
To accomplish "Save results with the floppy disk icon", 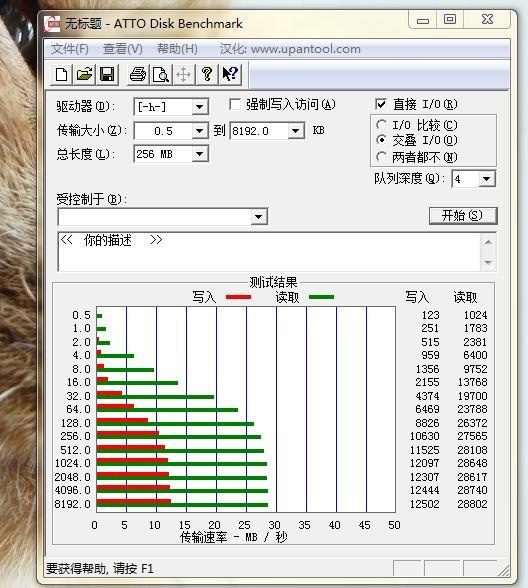I will point(107,74).
